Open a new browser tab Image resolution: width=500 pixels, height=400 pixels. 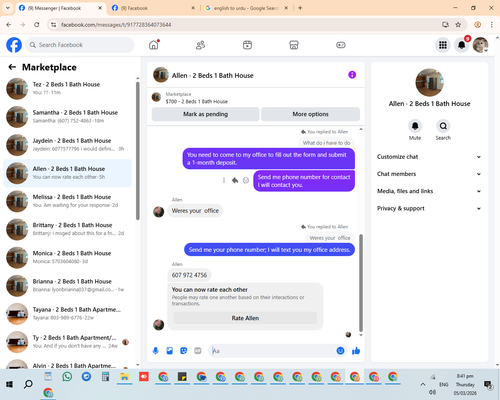tap(300, 8)
